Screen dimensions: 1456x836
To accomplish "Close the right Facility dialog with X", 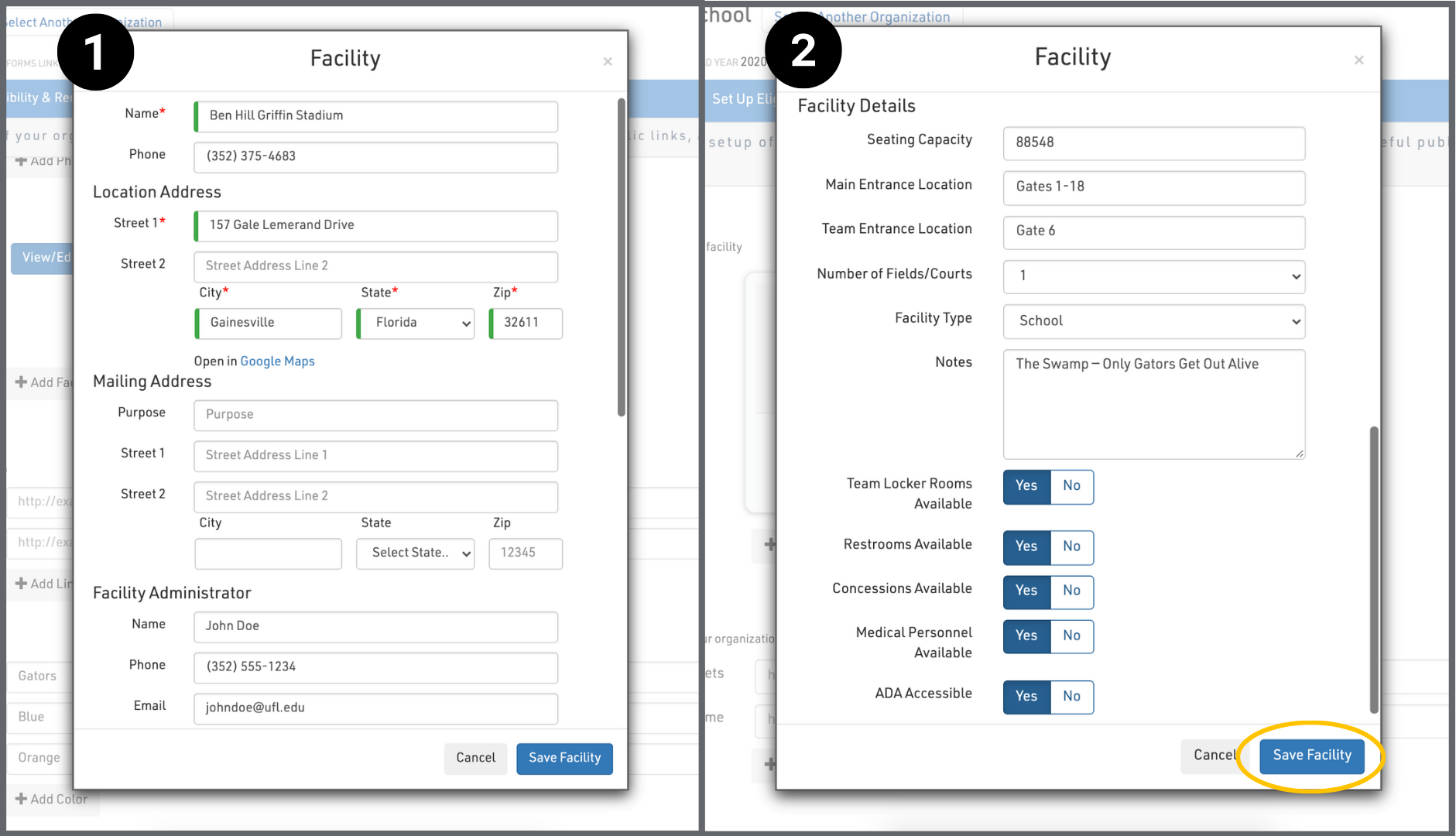I will click(x=1358, y=60).
